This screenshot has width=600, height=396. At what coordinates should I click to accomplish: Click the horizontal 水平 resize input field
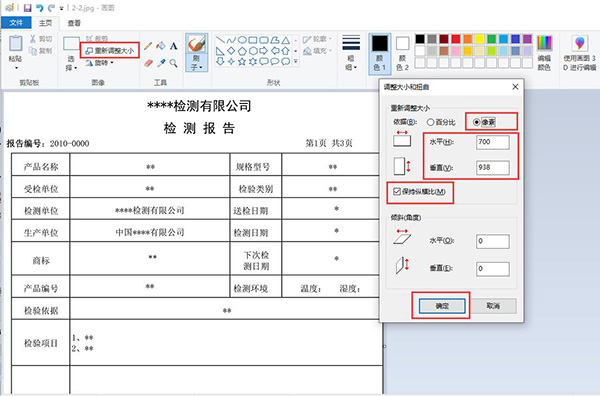[493, 142]
